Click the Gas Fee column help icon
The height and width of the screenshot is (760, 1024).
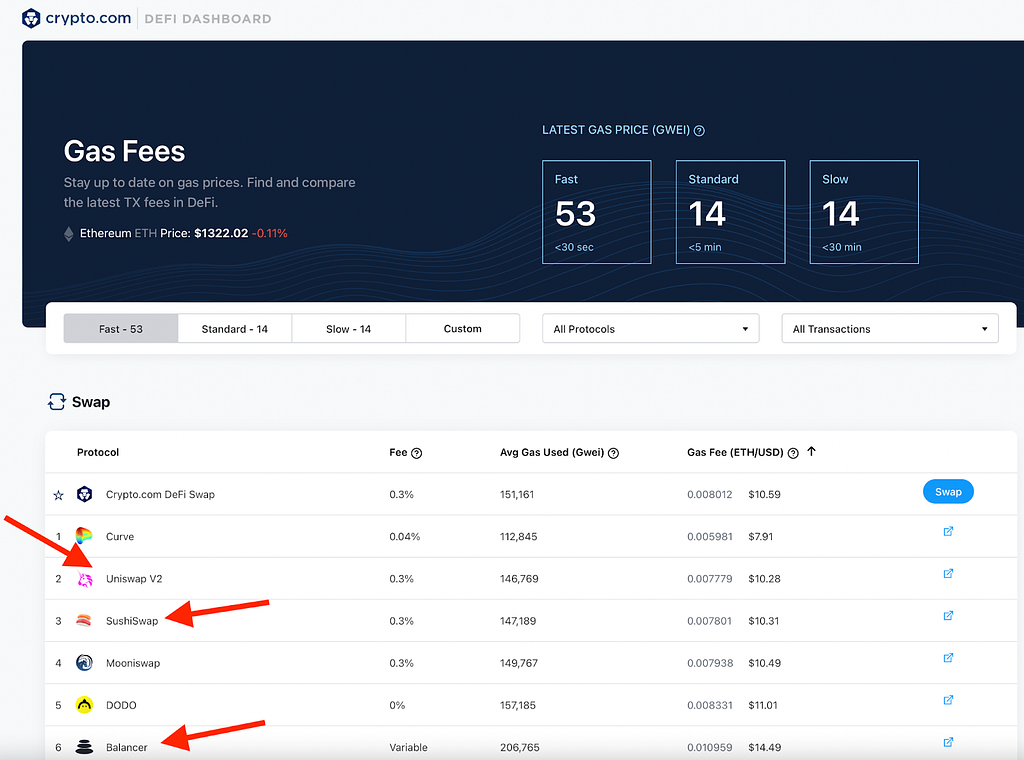(793, 453)
